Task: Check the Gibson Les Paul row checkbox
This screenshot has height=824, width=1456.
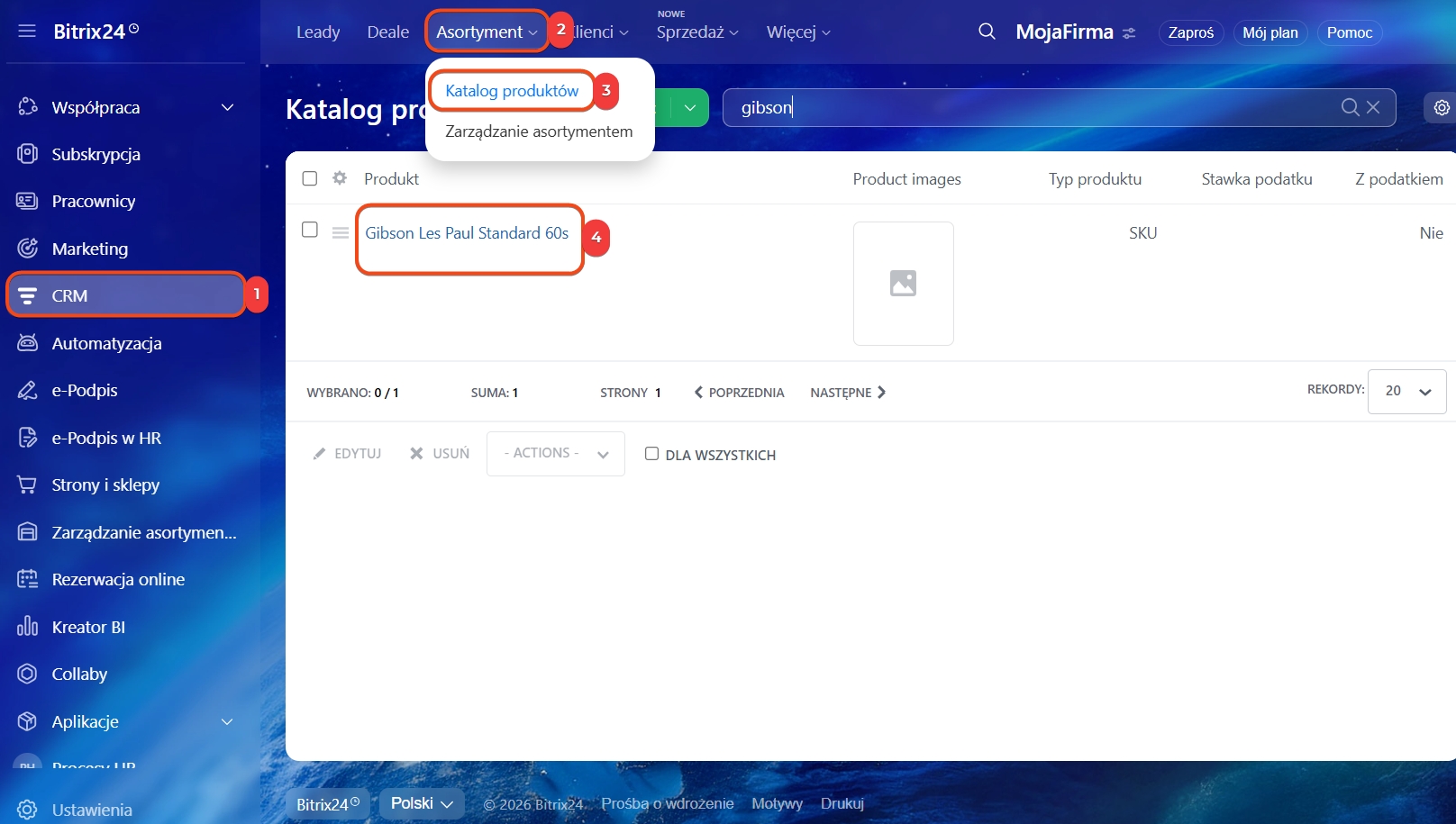Action: (310, 230)
